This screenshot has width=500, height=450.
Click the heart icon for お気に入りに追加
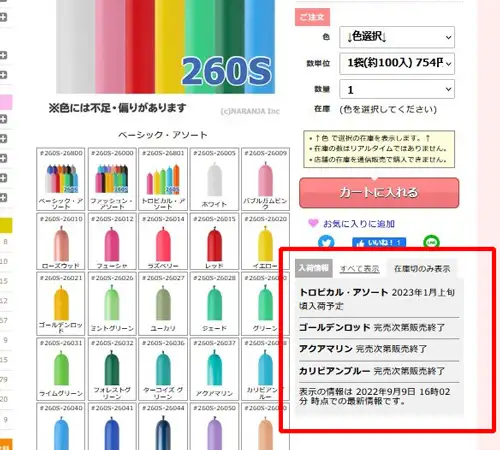313,223
